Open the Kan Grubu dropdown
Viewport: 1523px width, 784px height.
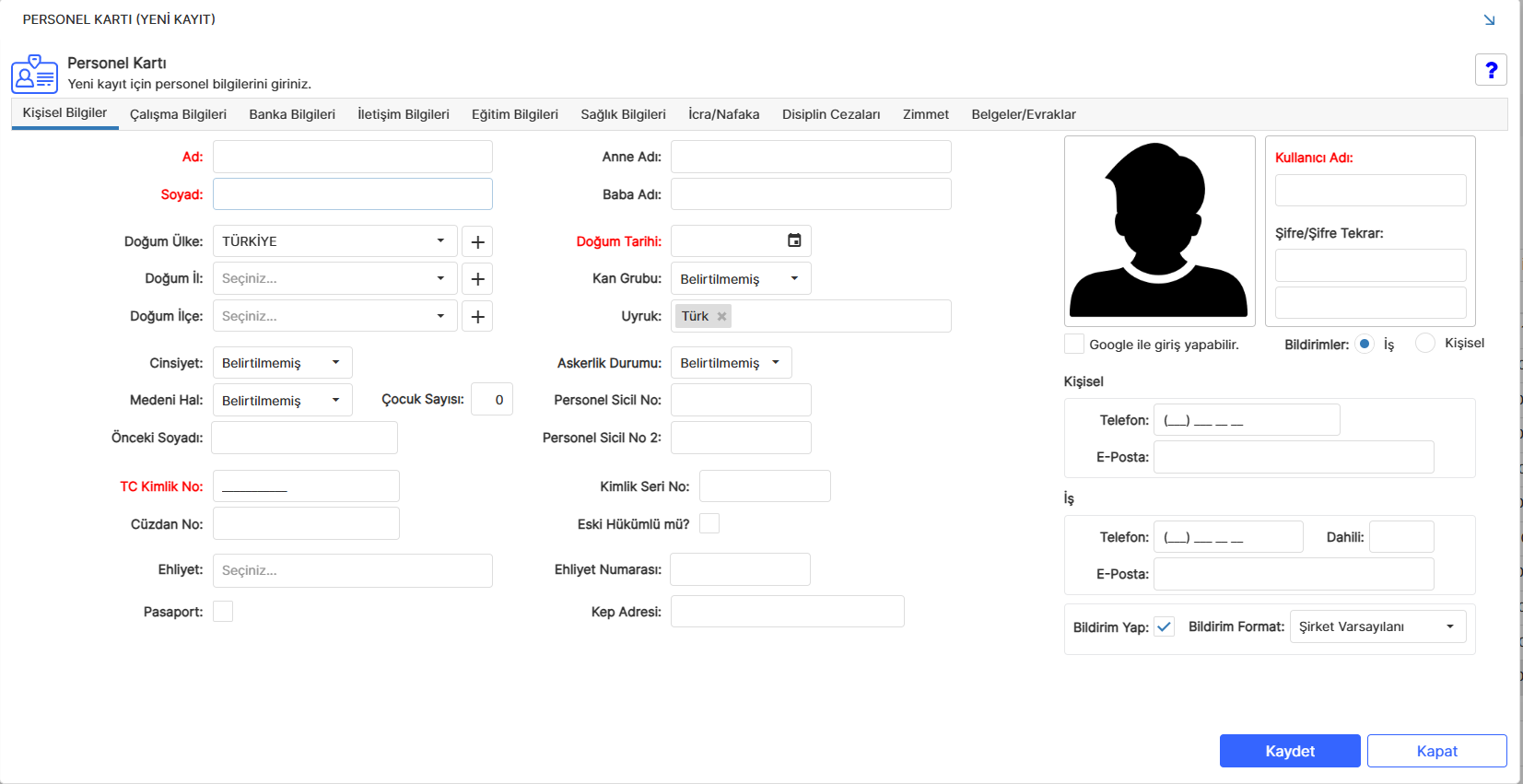[x=741, y=278]
